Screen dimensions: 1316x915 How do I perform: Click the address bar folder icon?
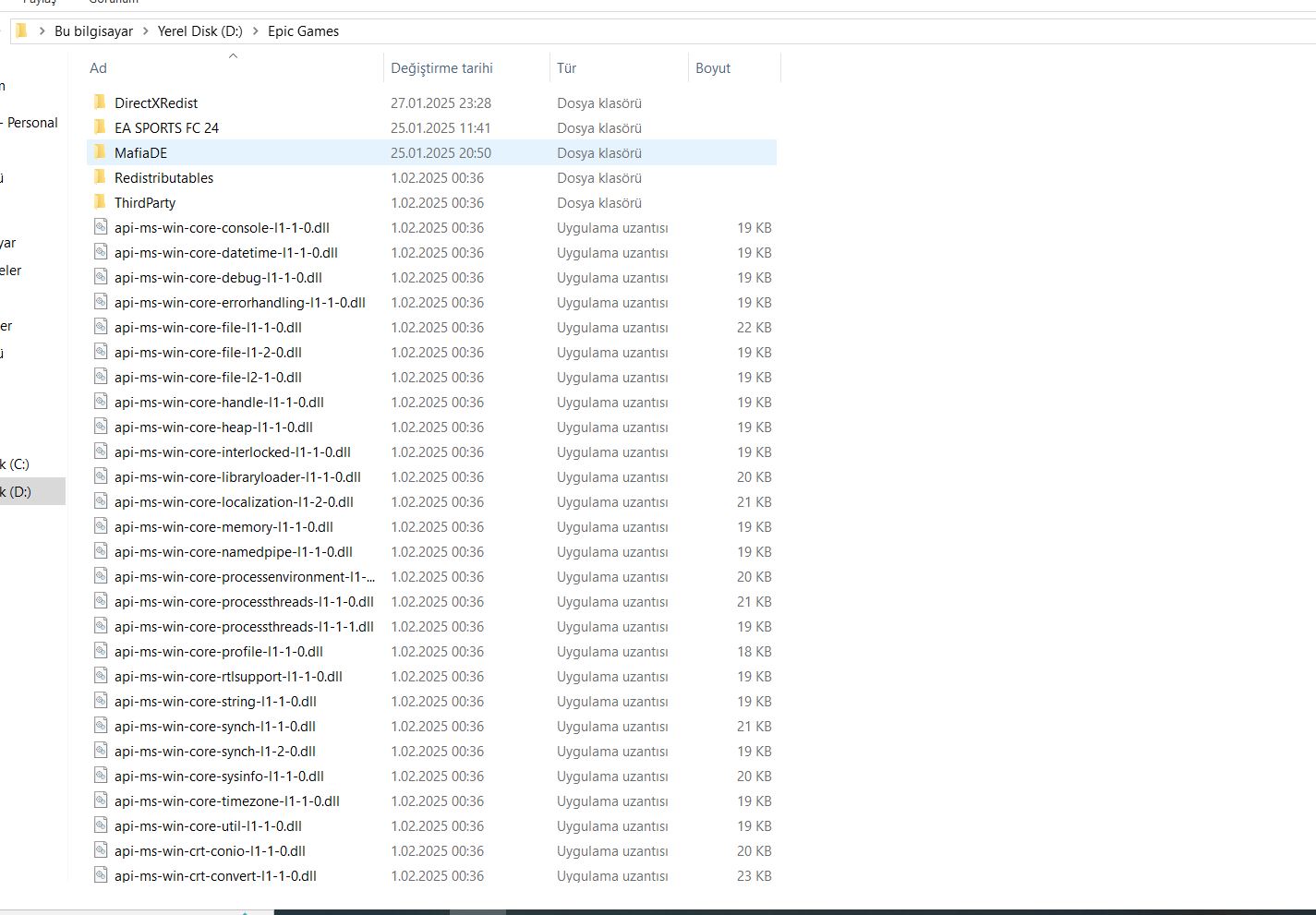pos(21,30)
